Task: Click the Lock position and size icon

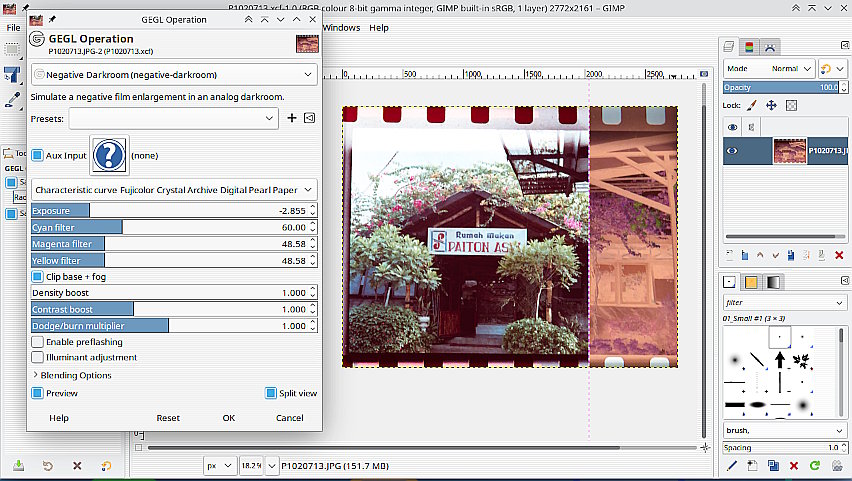Action: [771, 105]
